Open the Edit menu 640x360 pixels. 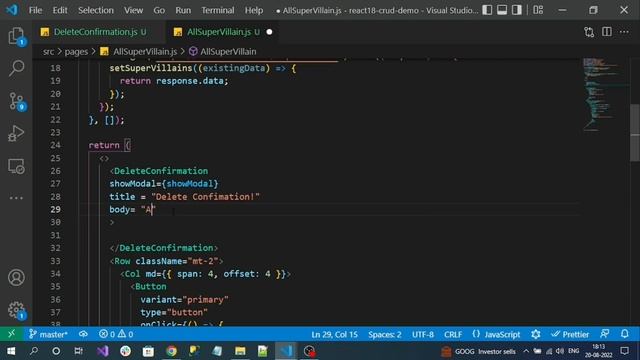click(60, 10)
